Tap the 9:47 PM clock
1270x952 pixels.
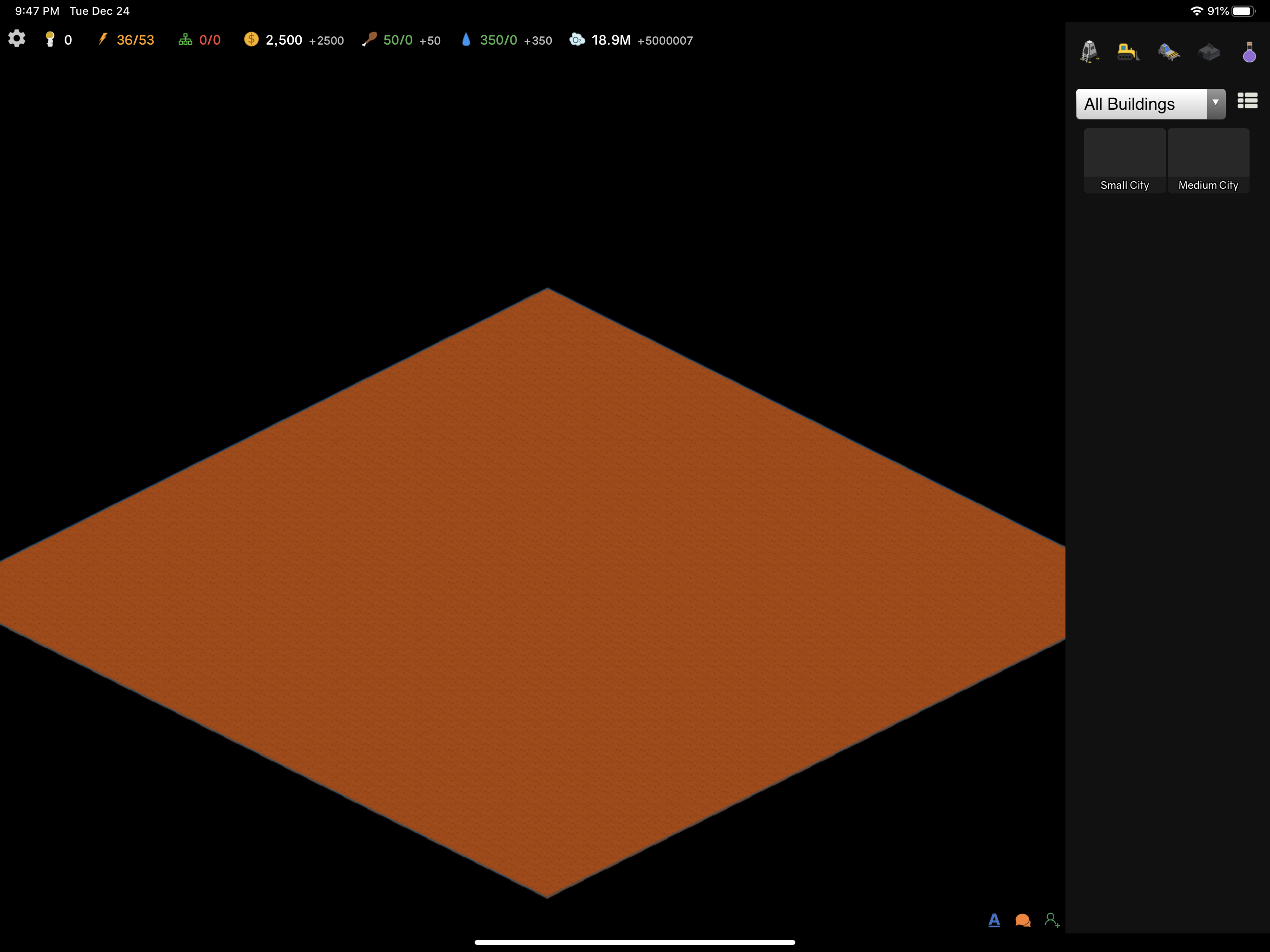(x=37, y=11)
